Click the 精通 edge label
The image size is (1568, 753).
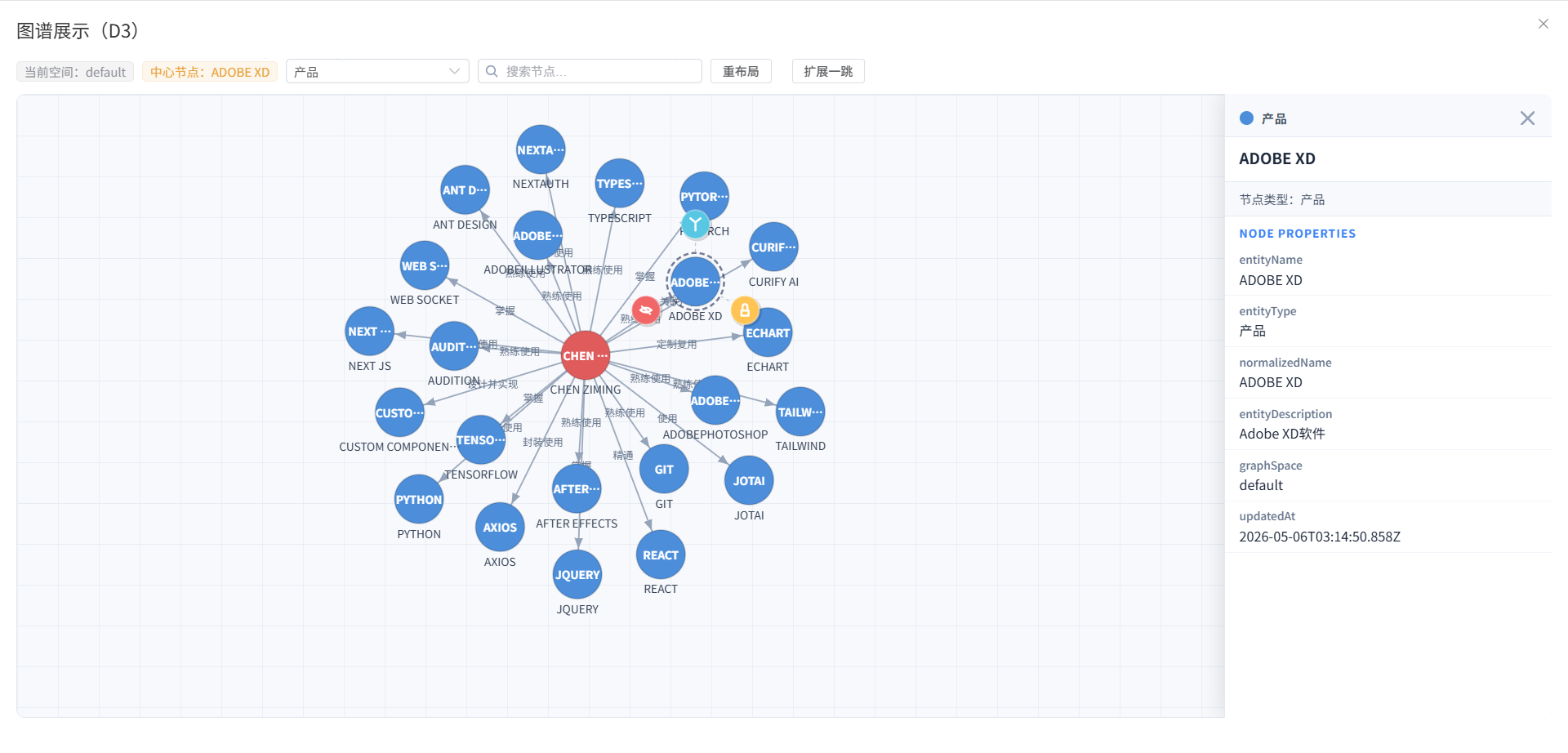pyautogui.click(x=623, y=455)
